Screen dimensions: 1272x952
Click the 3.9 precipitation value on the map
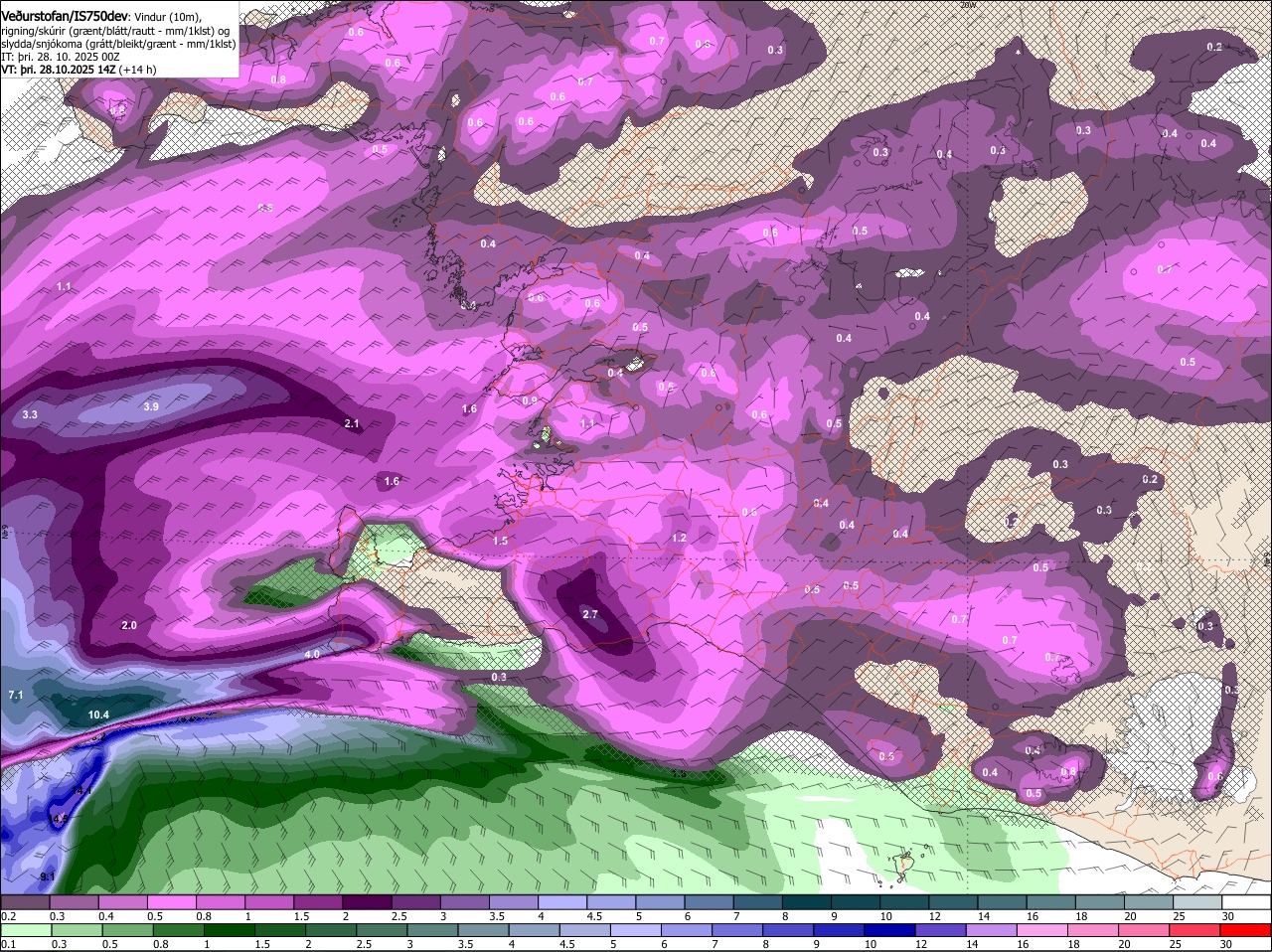coord(151,406)
